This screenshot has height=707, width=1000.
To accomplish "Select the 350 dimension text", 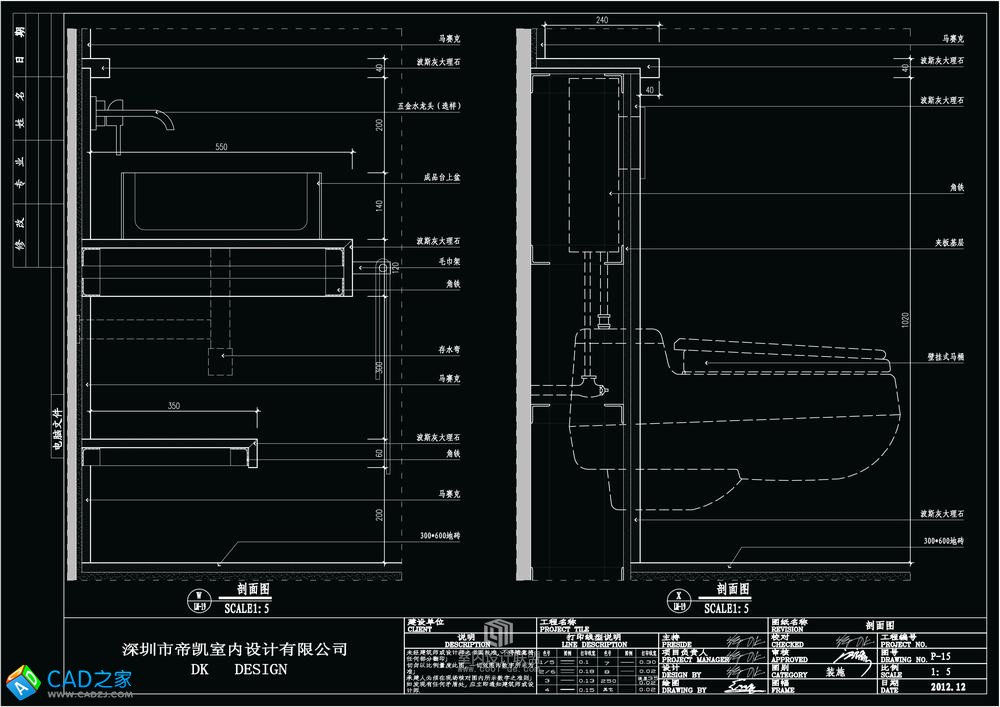I will click(x=174, y=406).
